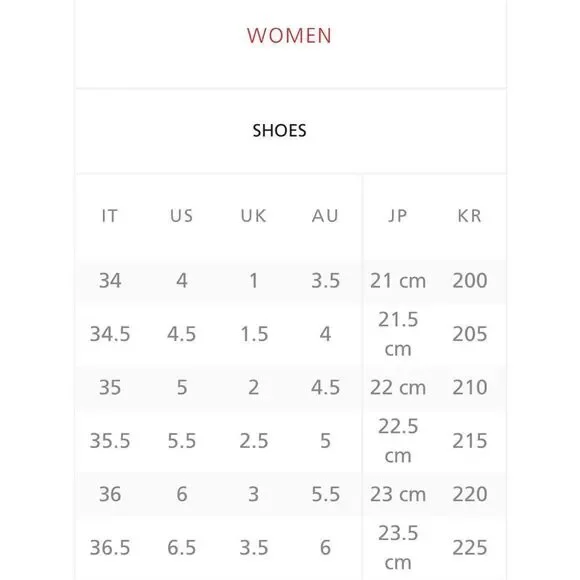Viewport: 580px width, 580px height.
Task: Click the US value 6.5
Action: 182,547
